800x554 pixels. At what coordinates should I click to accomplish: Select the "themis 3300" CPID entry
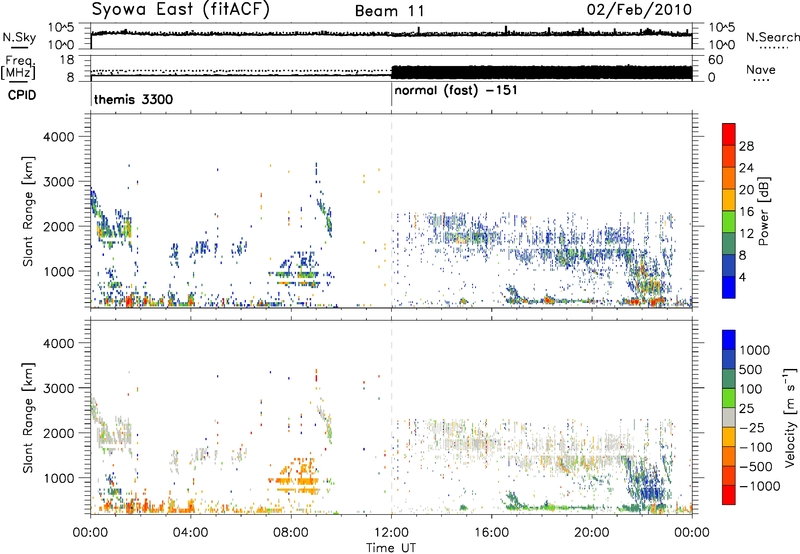[133, 99]
